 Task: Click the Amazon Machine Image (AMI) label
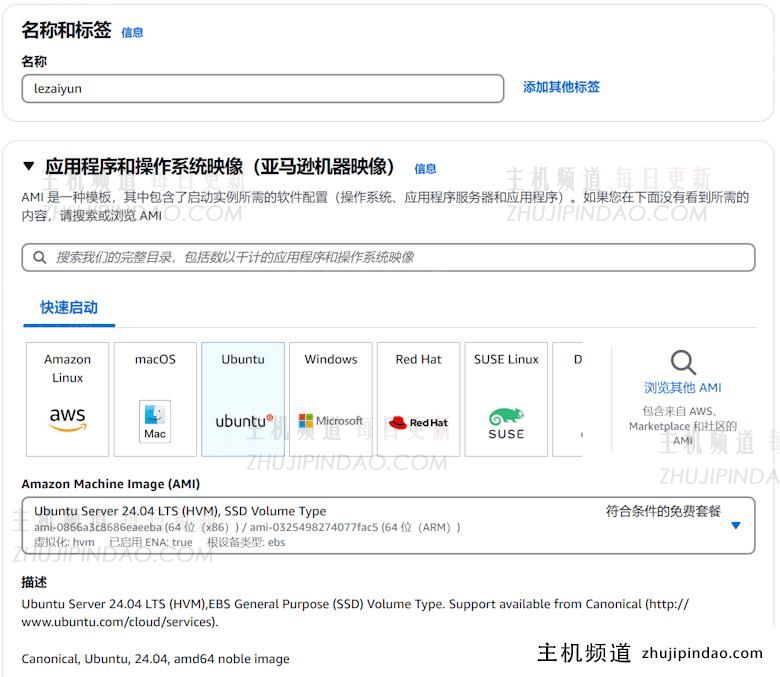pyautogui.click(x=110, y=484)
